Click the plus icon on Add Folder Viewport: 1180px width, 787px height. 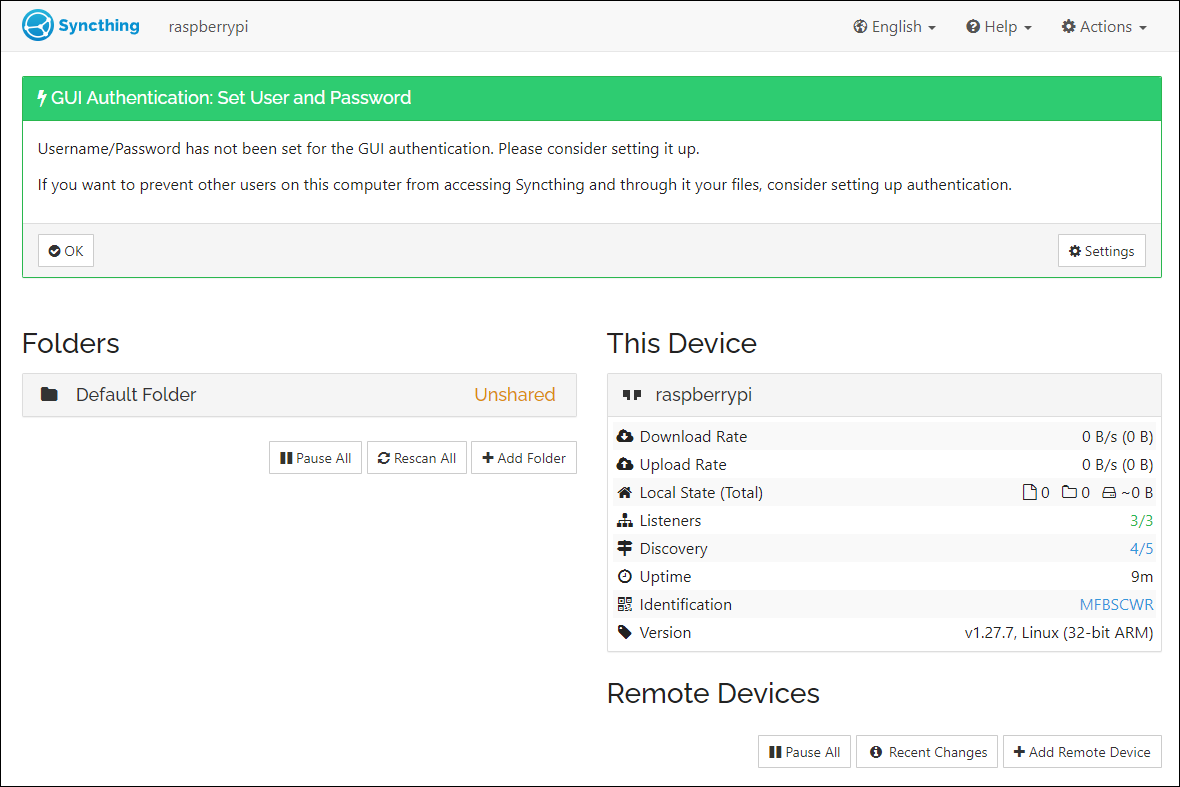[x=488, y=457]
